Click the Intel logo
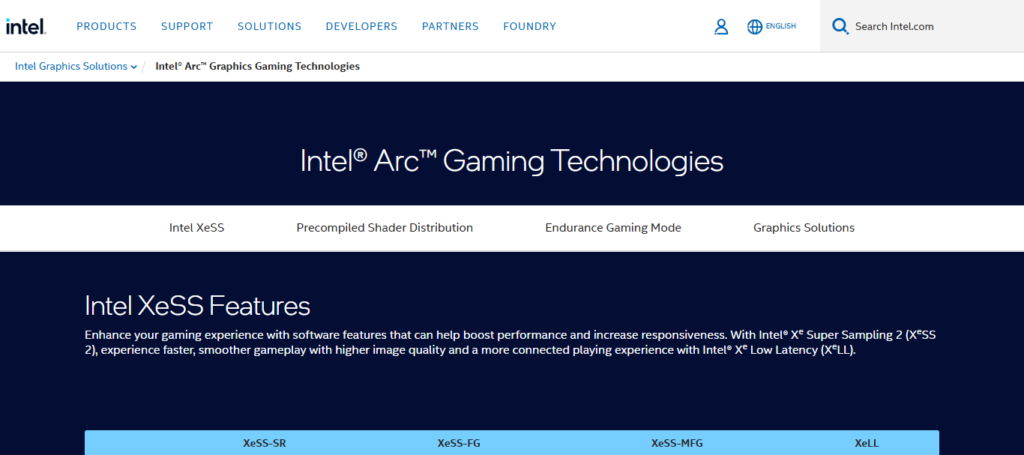1024x455 pixels. point(26,26)
